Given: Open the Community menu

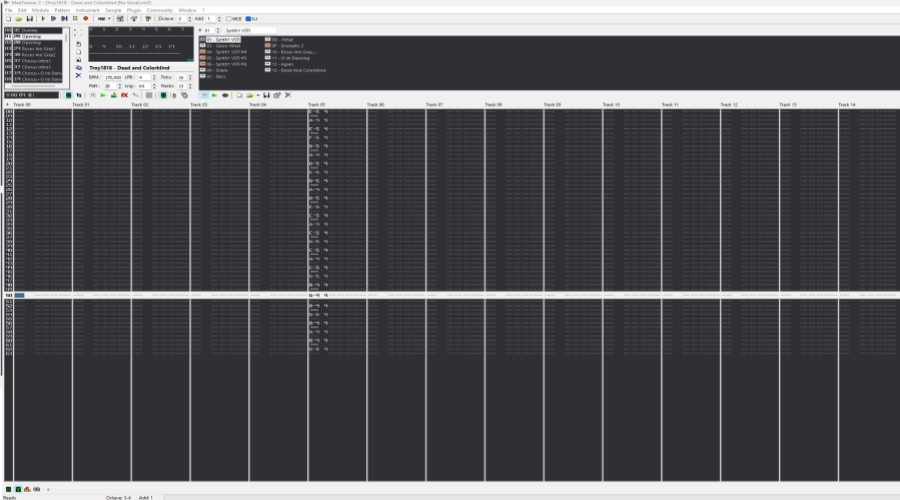Looking at the screenshot, I should 160,10.
